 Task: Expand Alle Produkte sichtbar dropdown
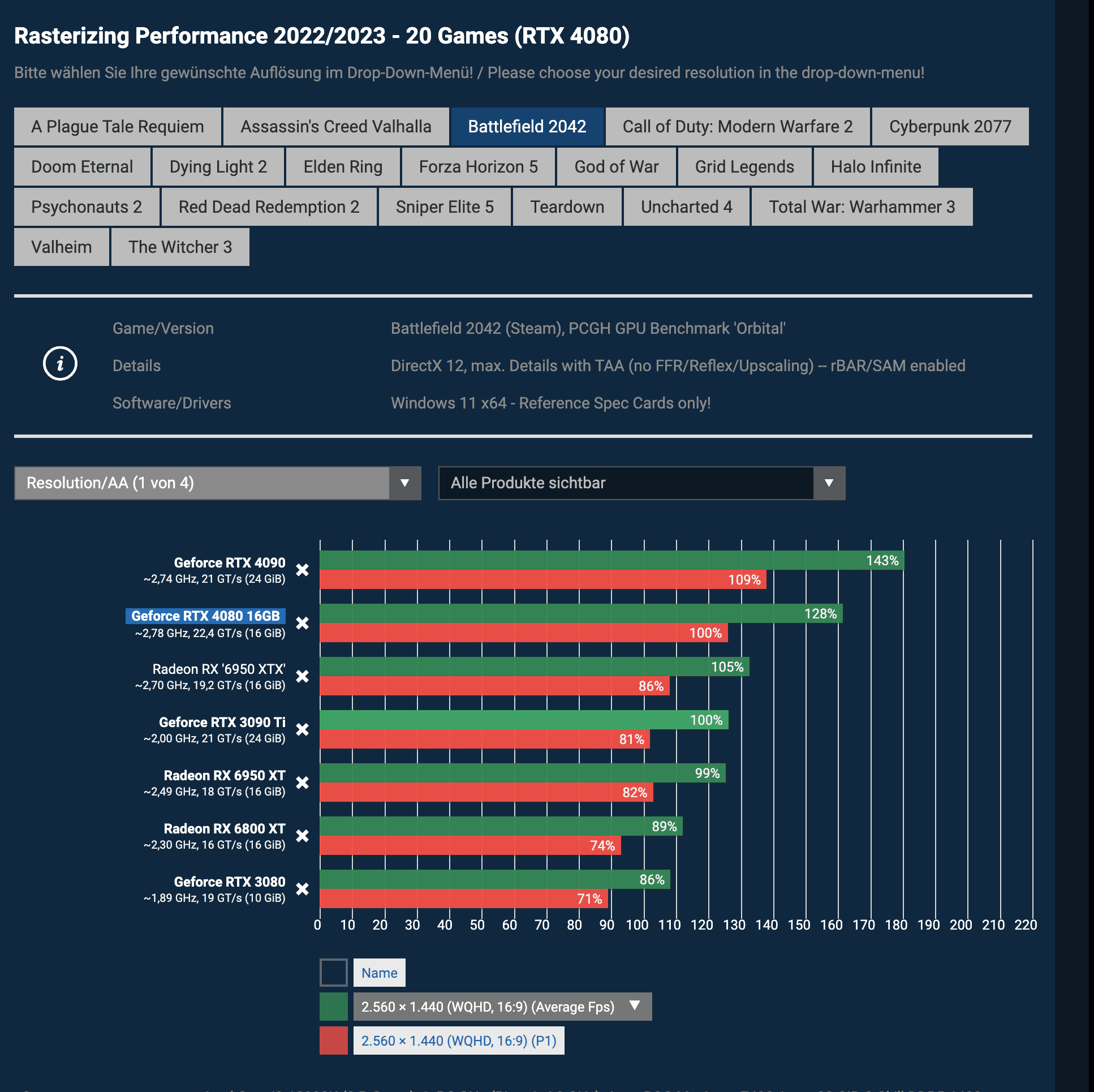pos(641,483)
